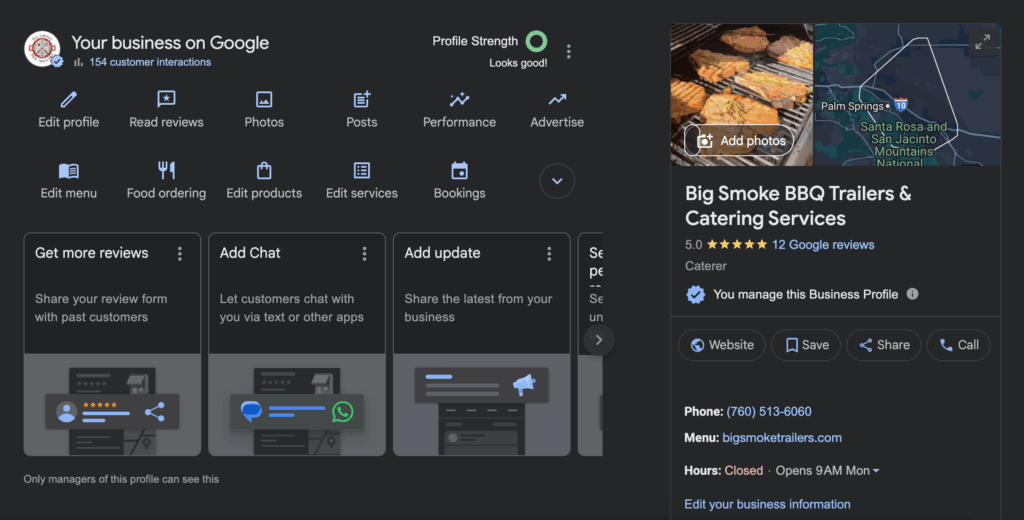
Task: Open the Photos icon
Action: [x=264, y=100]
